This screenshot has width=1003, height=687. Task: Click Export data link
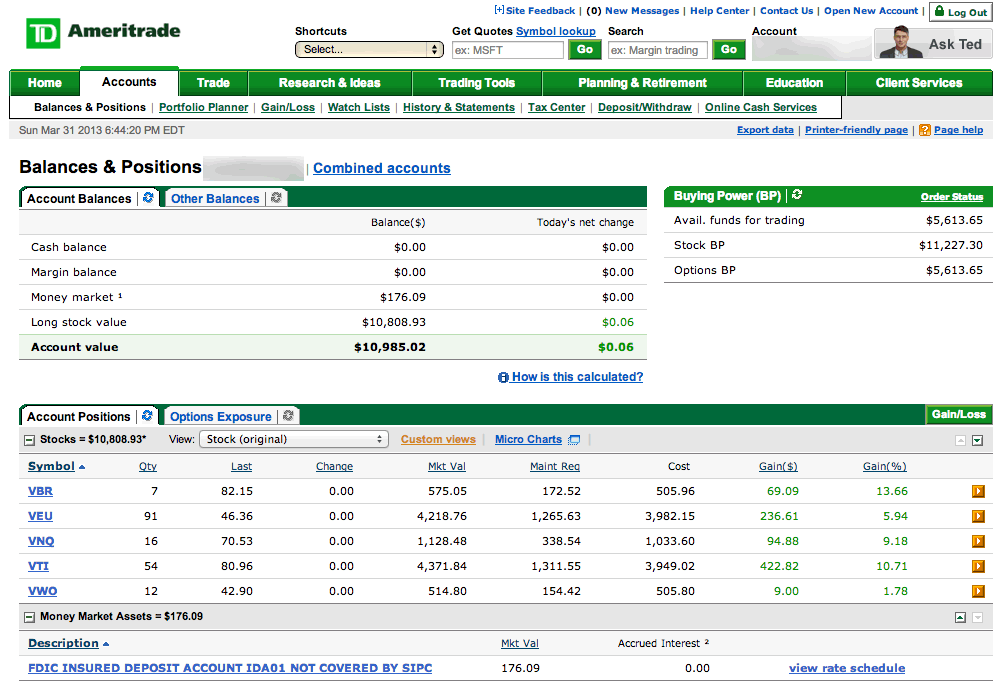(765, 130)
